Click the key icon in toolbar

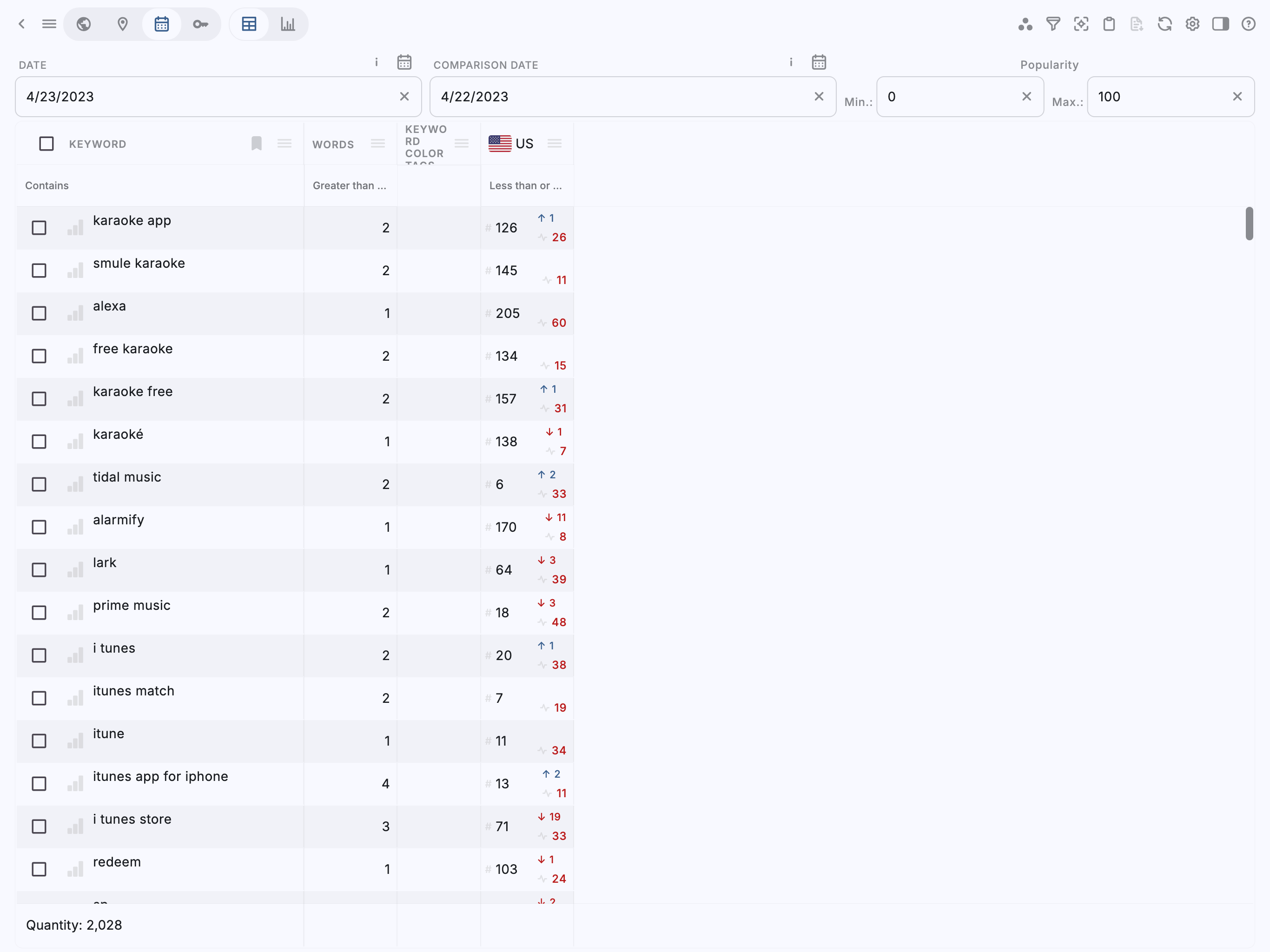[x=200, y=24]
